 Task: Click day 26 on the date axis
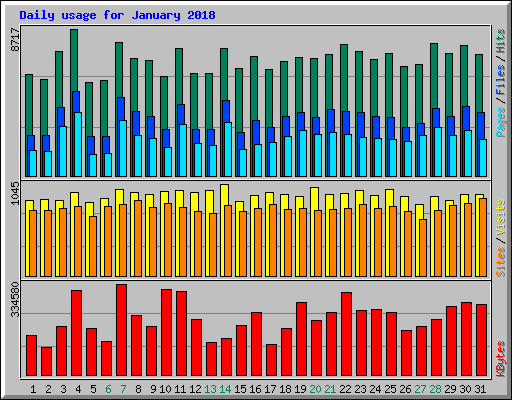(405, 389)
